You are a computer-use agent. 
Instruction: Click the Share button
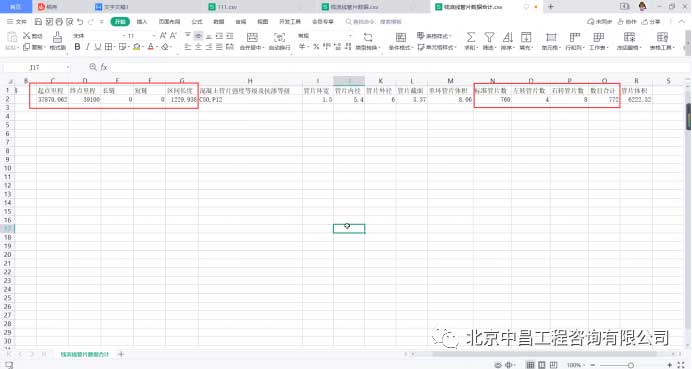click(x=651, y=22)
